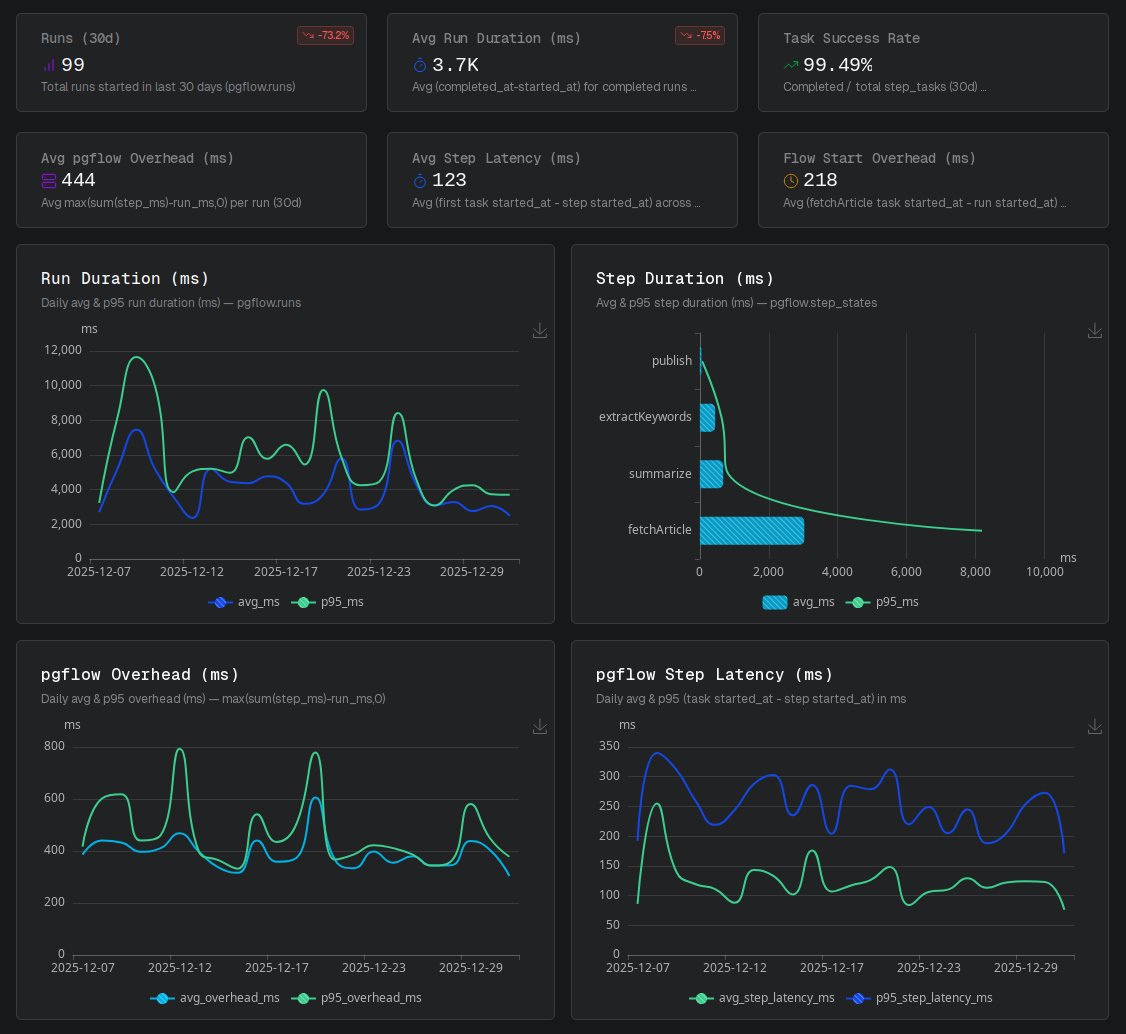Click the 12,000 tick on Run Duration axis
The width and height of the screenshot is (1126, 1034).
[x=62, y=350]
